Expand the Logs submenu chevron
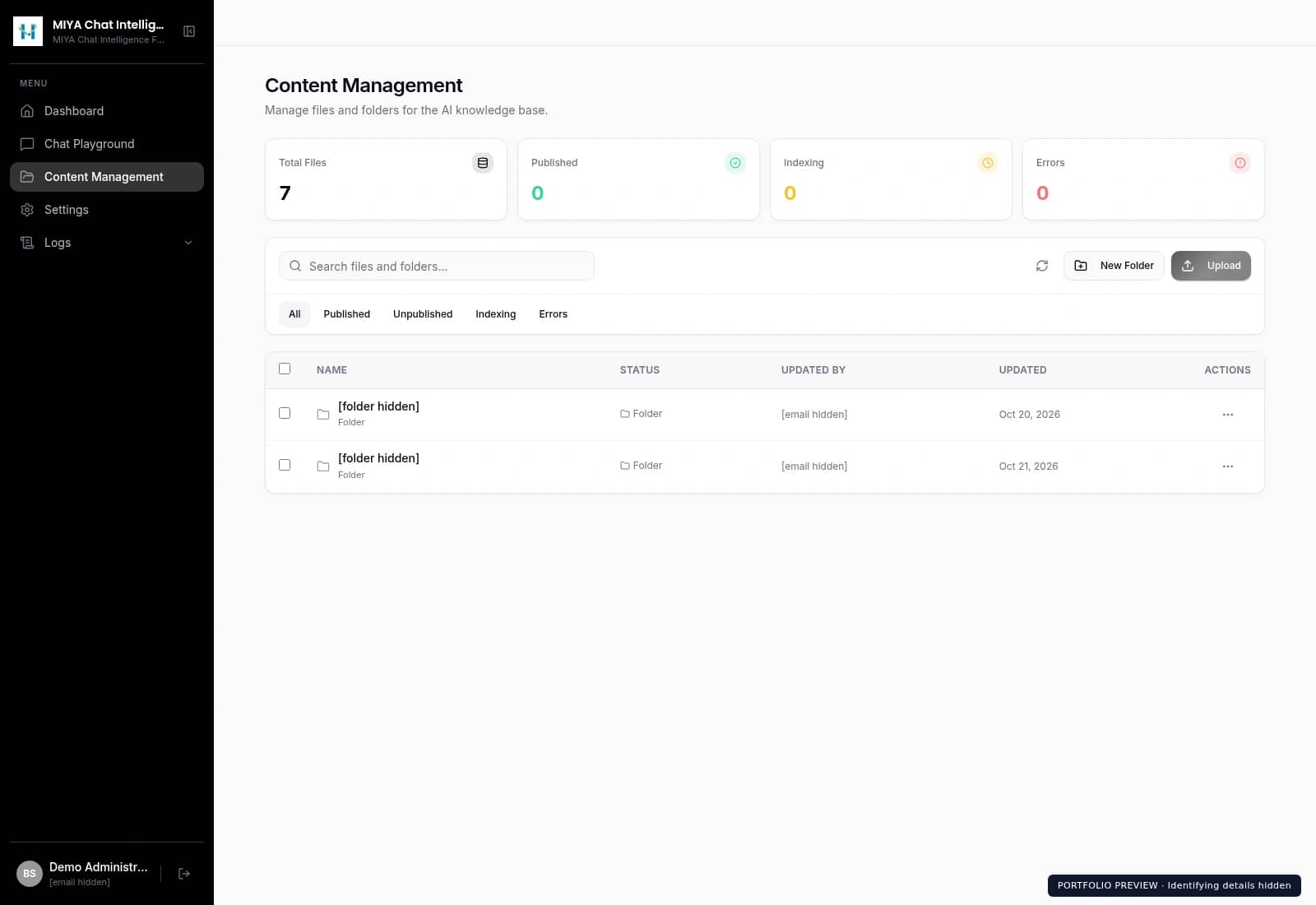Viewport: 1316px width, 905px height. point(188,243)
